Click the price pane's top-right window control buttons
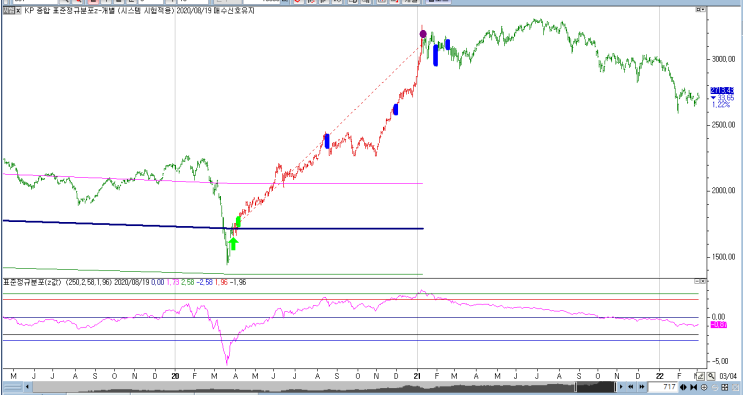 (700, 10)
